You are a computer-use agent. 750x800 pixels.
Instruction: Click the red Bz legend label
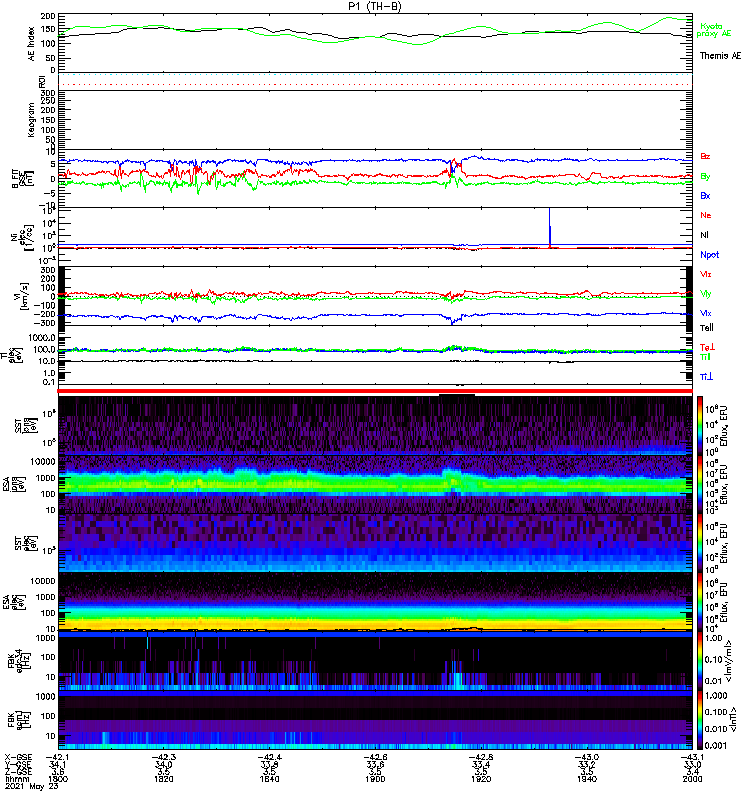pos(705,156)
